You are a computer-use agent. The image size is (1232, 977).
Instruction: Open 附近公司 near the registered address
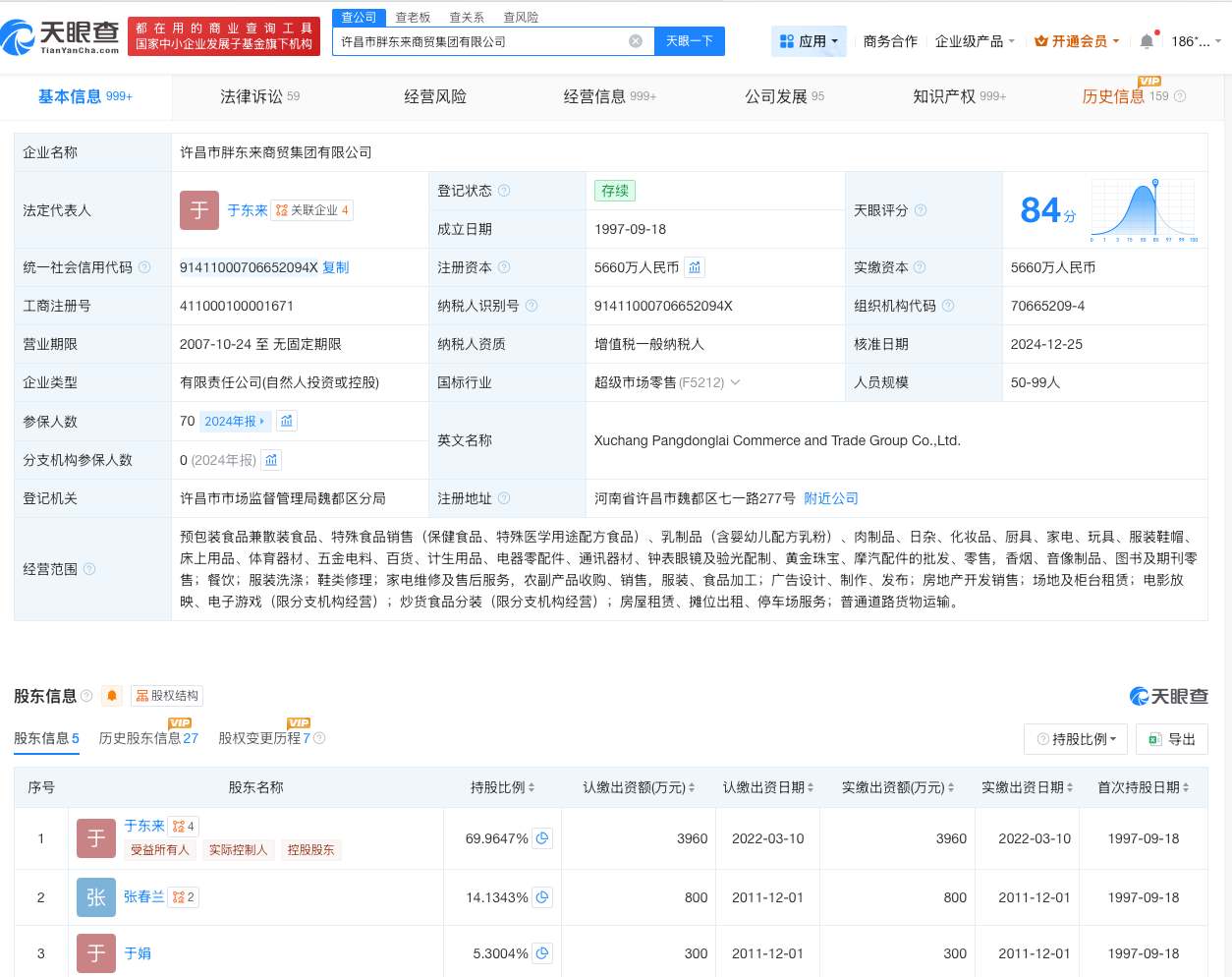tap(830, 498)
